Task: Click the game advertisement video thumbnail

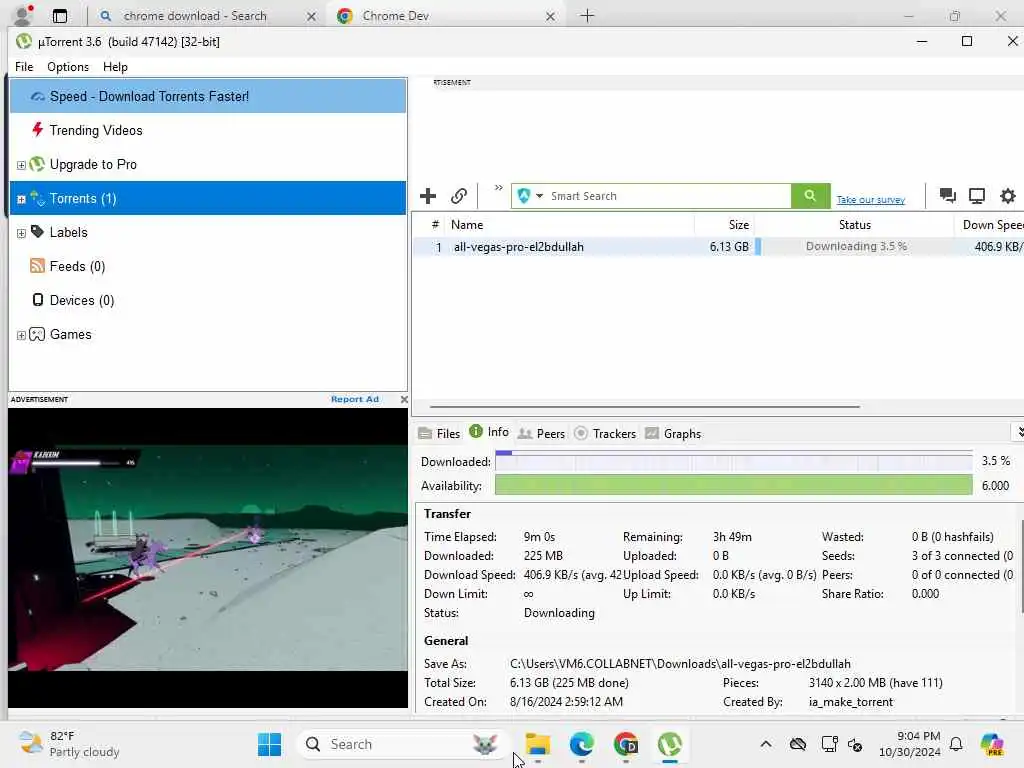Action: click(x=208, y=558)
